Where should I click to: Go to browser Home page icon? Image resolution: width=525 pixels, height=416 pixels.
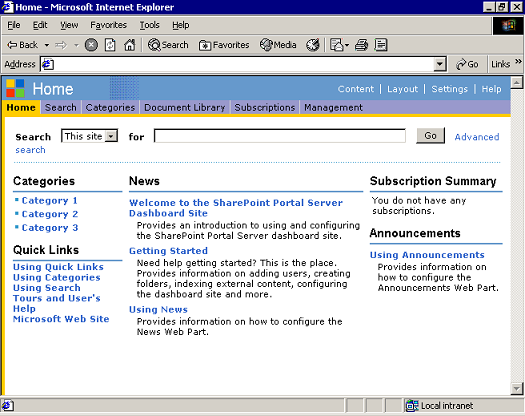tap(130, 45)
